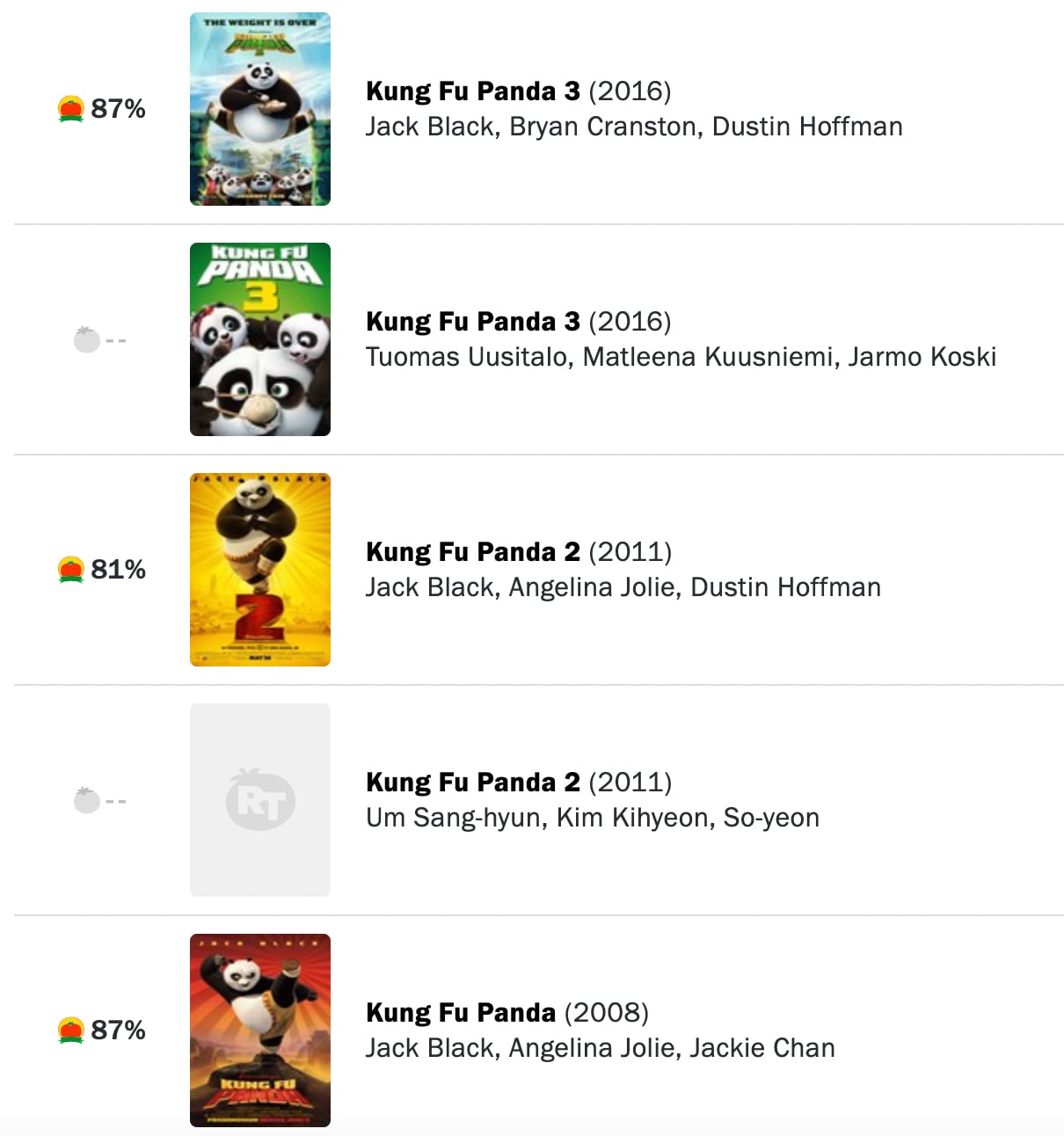Click the gray tomato icon next to Um Sang-hyun's Kung Fu Panda 2
This screenshot has height=1136, width=1064.
pos(85,800)
